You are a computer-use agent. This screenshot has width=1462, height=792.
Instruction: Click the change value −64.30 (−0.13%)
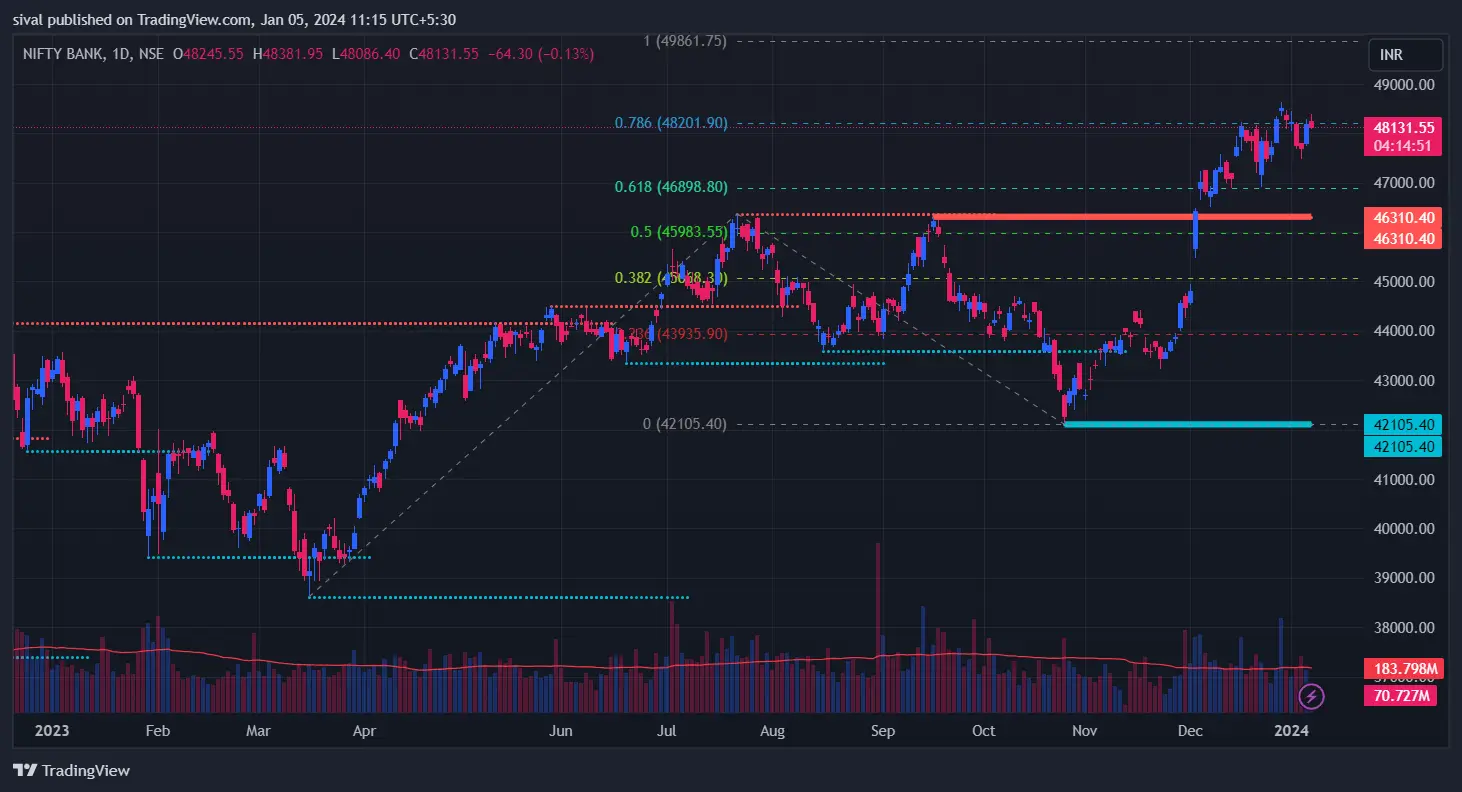coord(541,54)
